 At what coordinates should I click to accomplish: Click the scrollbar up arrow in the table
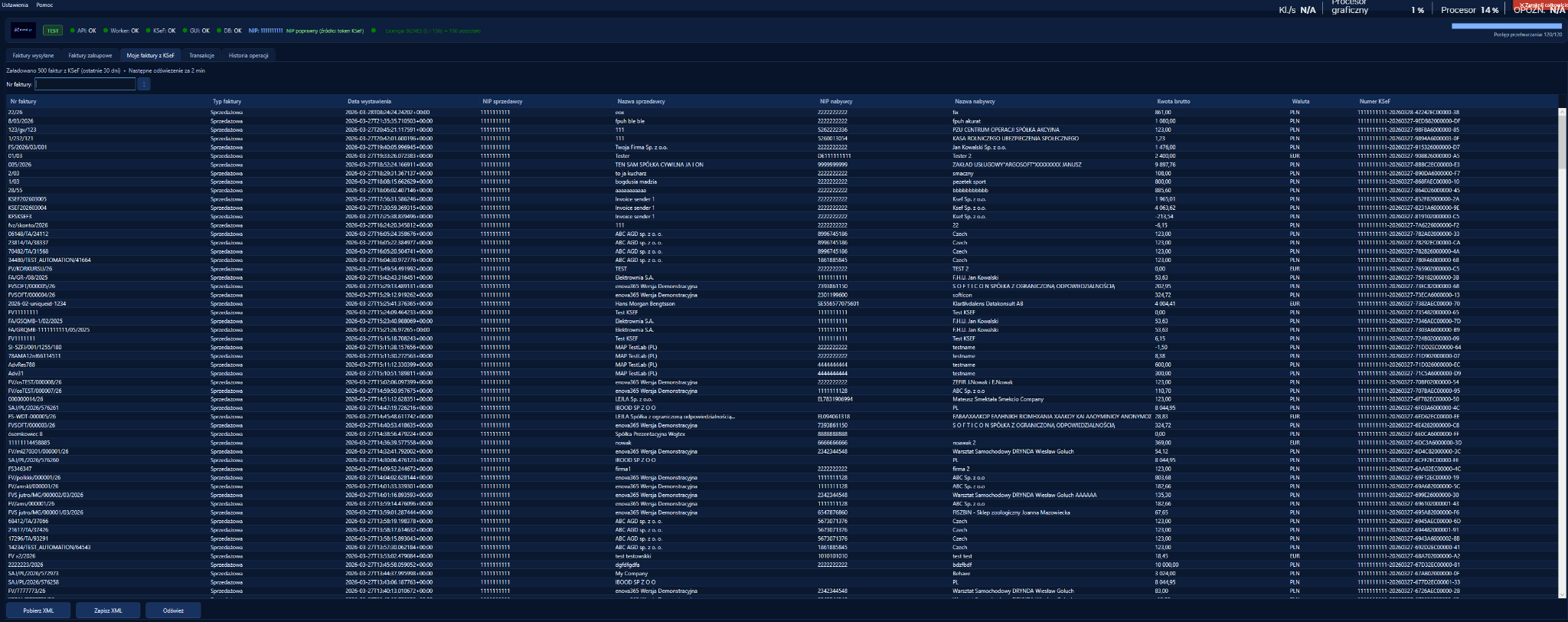[x=1562, y=112]
